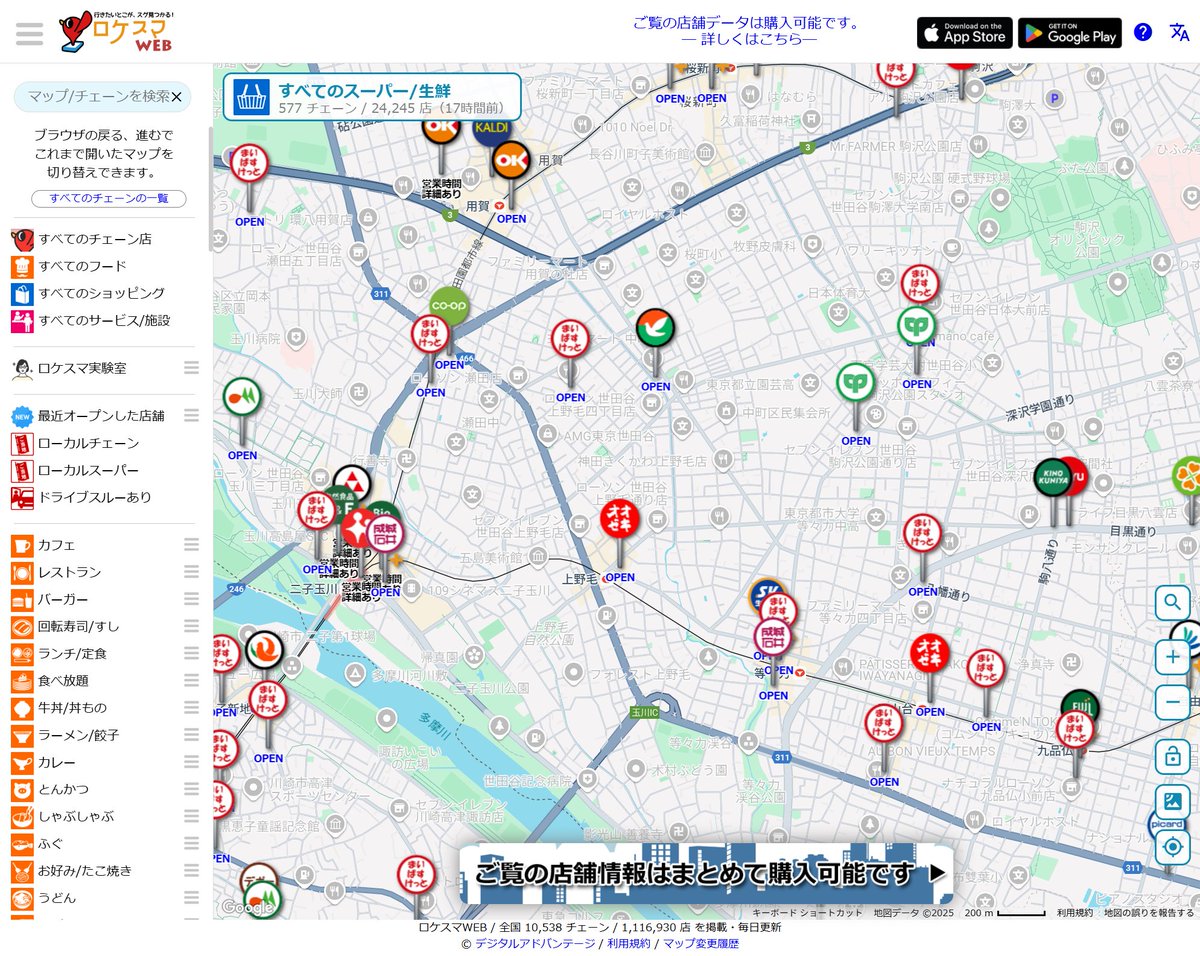Screen dimensions: 1200x956
Task: Click the 牛丼/丼もの category icon
Action: click(x=22, y=708)
